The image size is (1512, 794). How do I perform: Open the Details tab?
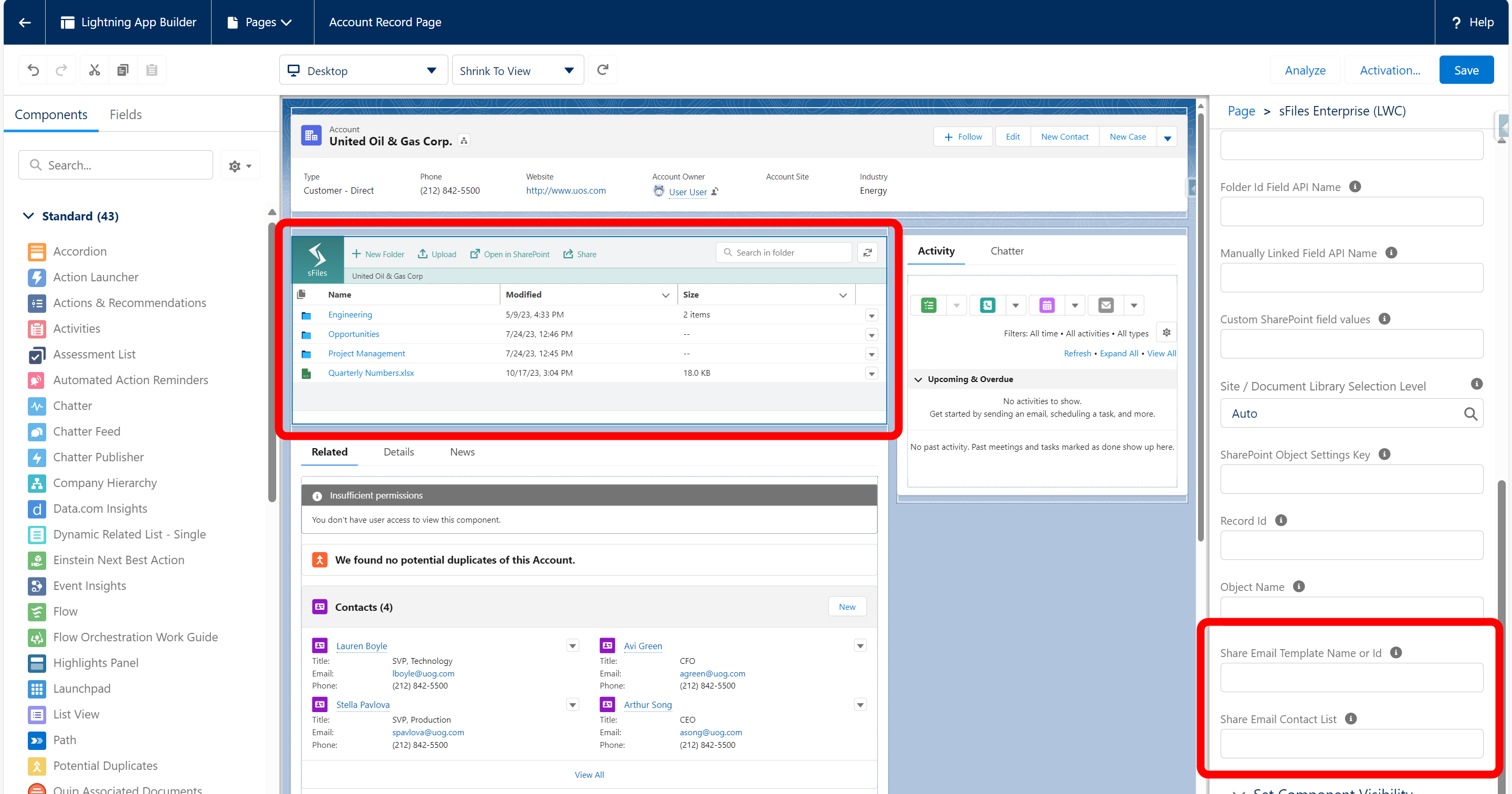pyautogui.click(x=399, y=452)
